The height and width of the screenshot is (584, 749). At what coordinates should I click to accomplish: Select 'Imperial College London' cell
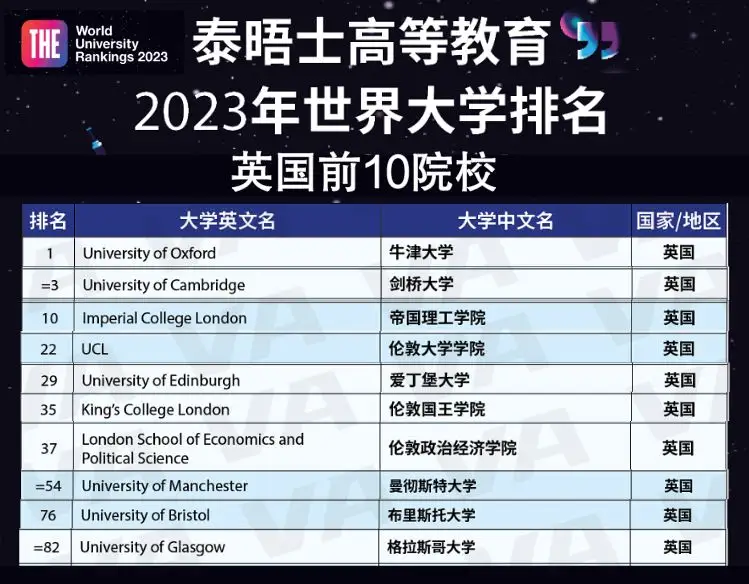tap(227, 318)
